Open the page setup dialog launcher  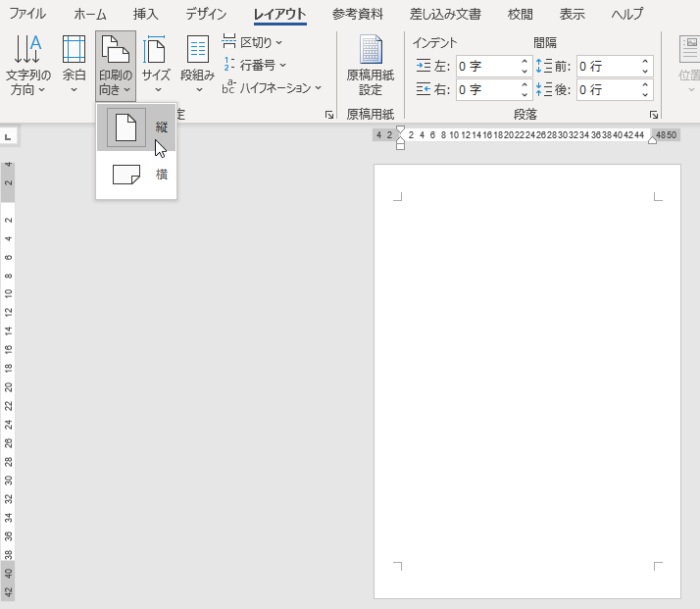point(330,116)
